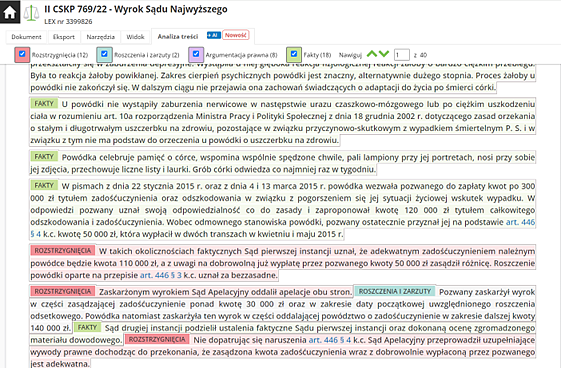Click the +AI badge
Image resolution: width=561 pixels, height=368 pixels.
214,35
